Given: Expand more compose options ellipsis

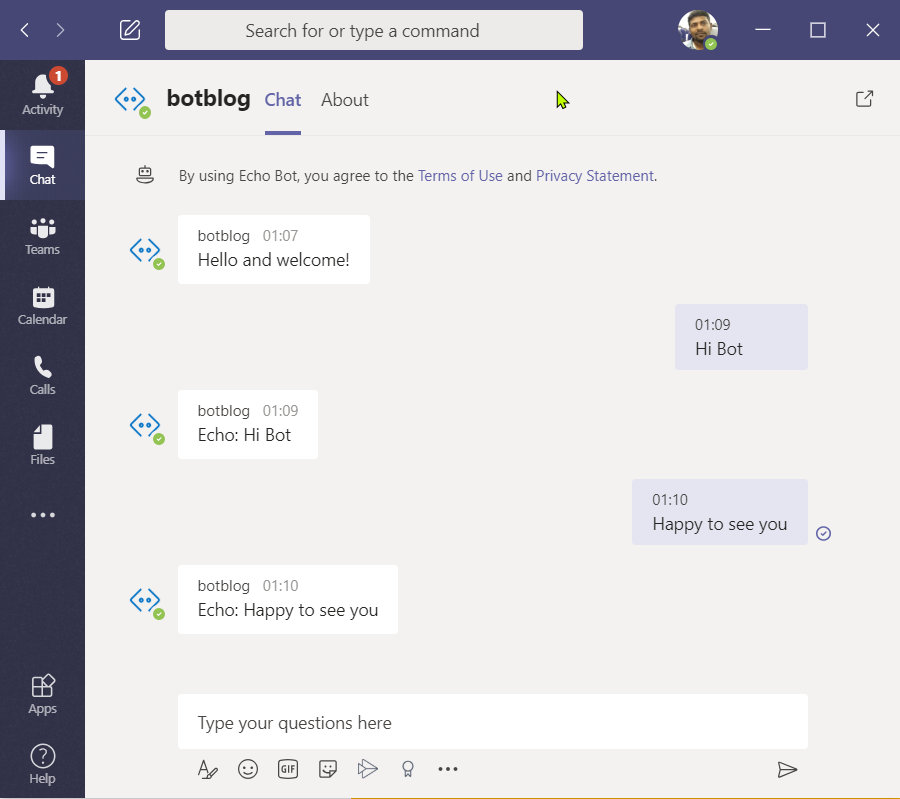Looking at the screenshot, I should pyautogui.click(x=448, y=769).
